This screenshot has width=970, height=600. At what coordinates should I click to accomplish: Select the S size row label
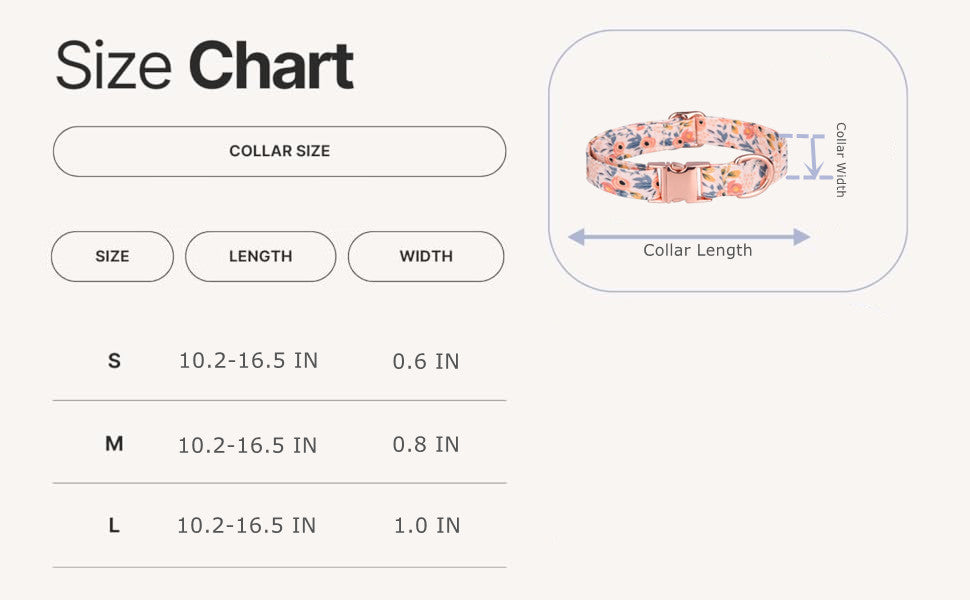click(114, 361)
